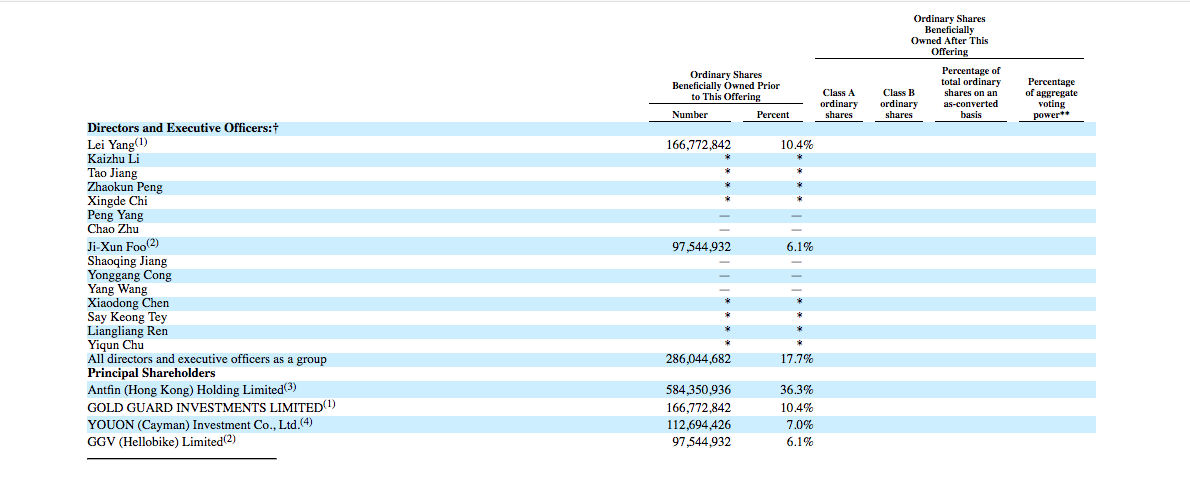Viewport: 1190px width, 483px height.
Task: Click 'Percentage of aggregate voting power' header
Action: coord(1051,99)
